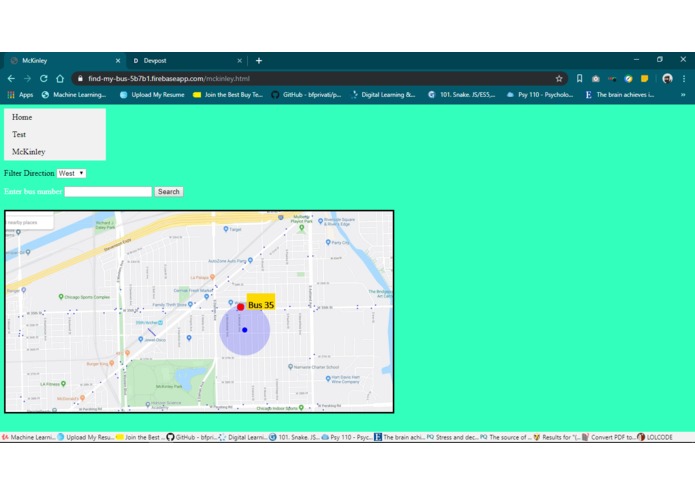Open the Join the Best Buy bookmark
The width and height of the screenshot is (695, 494).
pos(228,94)
